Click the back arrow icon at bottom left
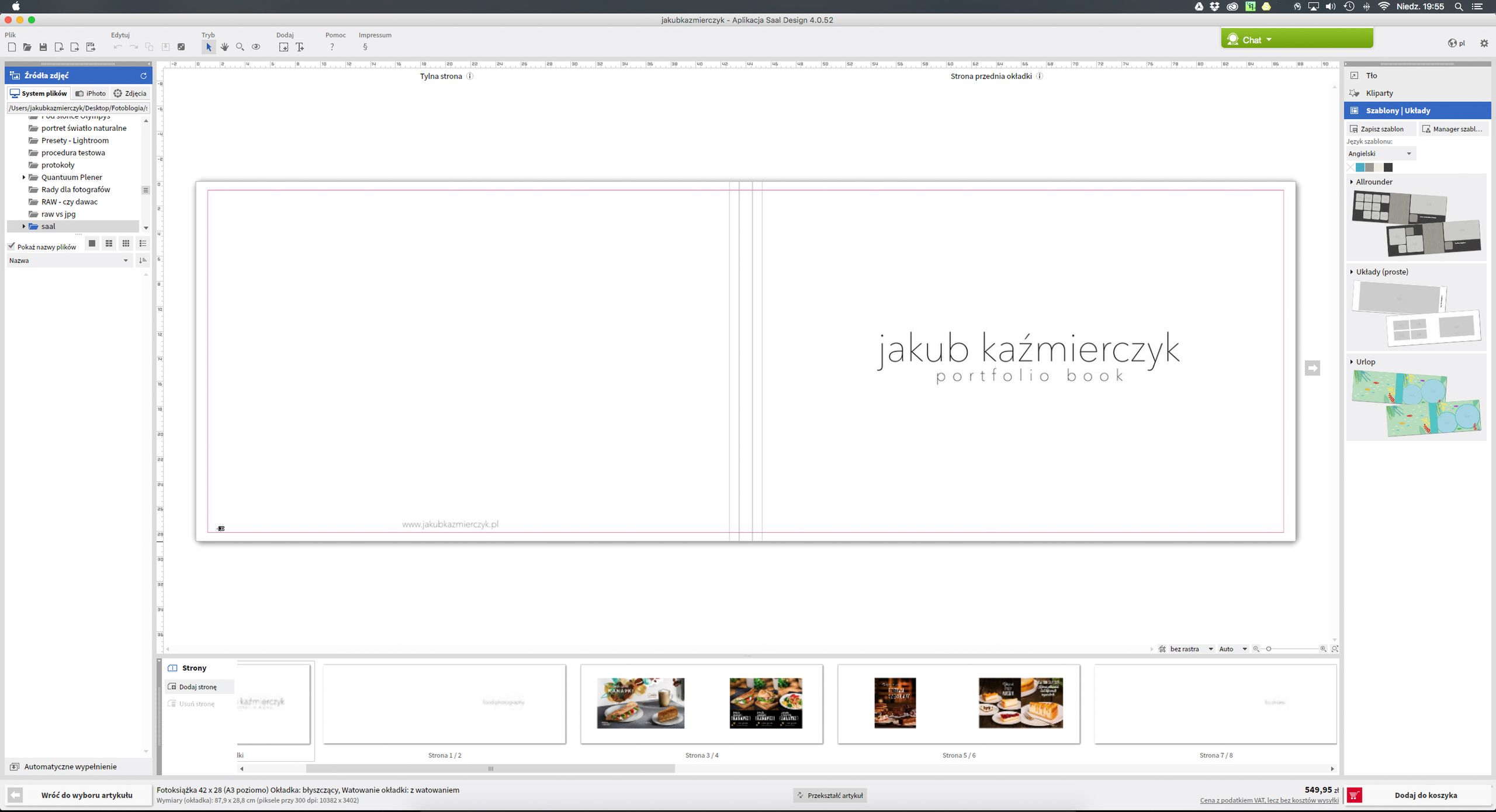Screen dimensions: 1496x812 15,795
